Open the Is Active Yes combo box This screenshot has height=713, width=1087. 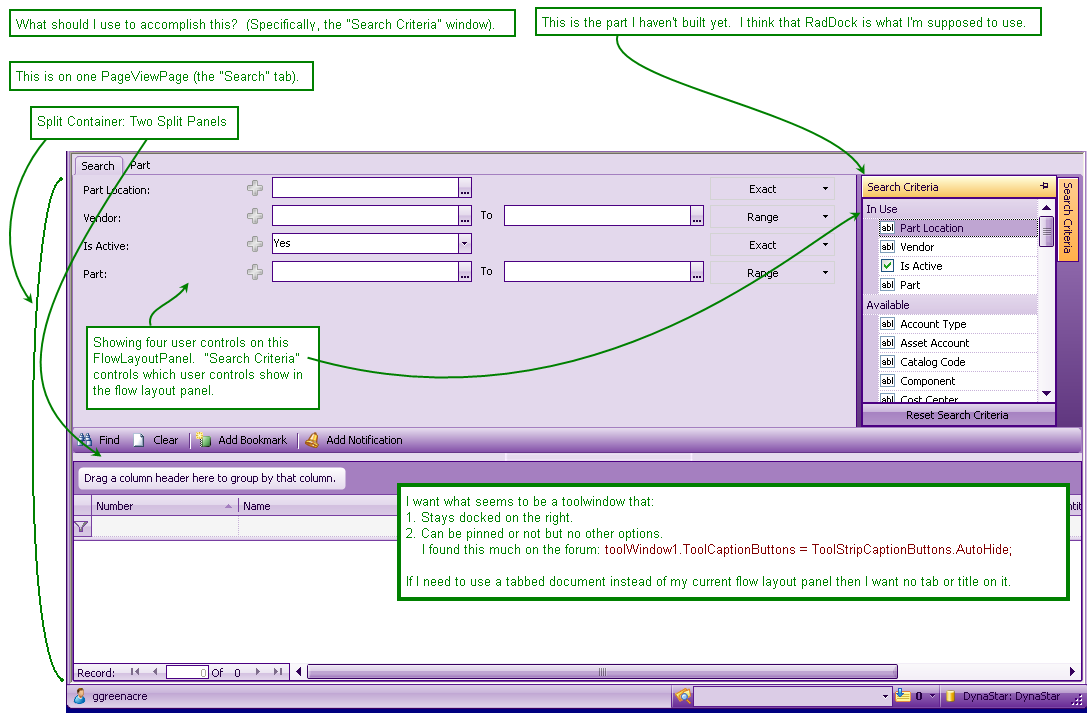[464, 243]
